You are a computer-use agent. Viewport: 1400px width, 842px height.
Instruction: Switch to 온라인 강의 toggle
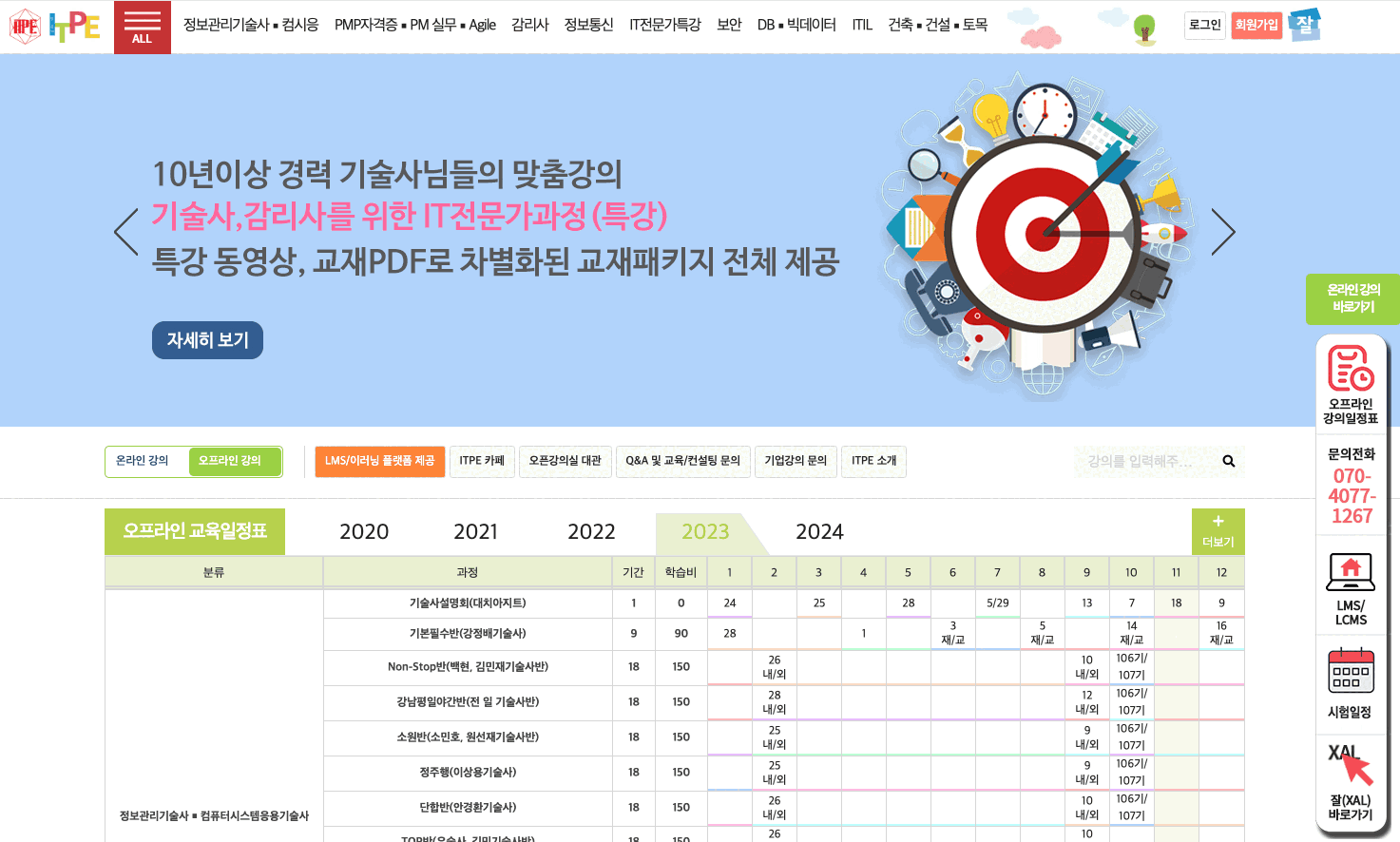point(143,461)
